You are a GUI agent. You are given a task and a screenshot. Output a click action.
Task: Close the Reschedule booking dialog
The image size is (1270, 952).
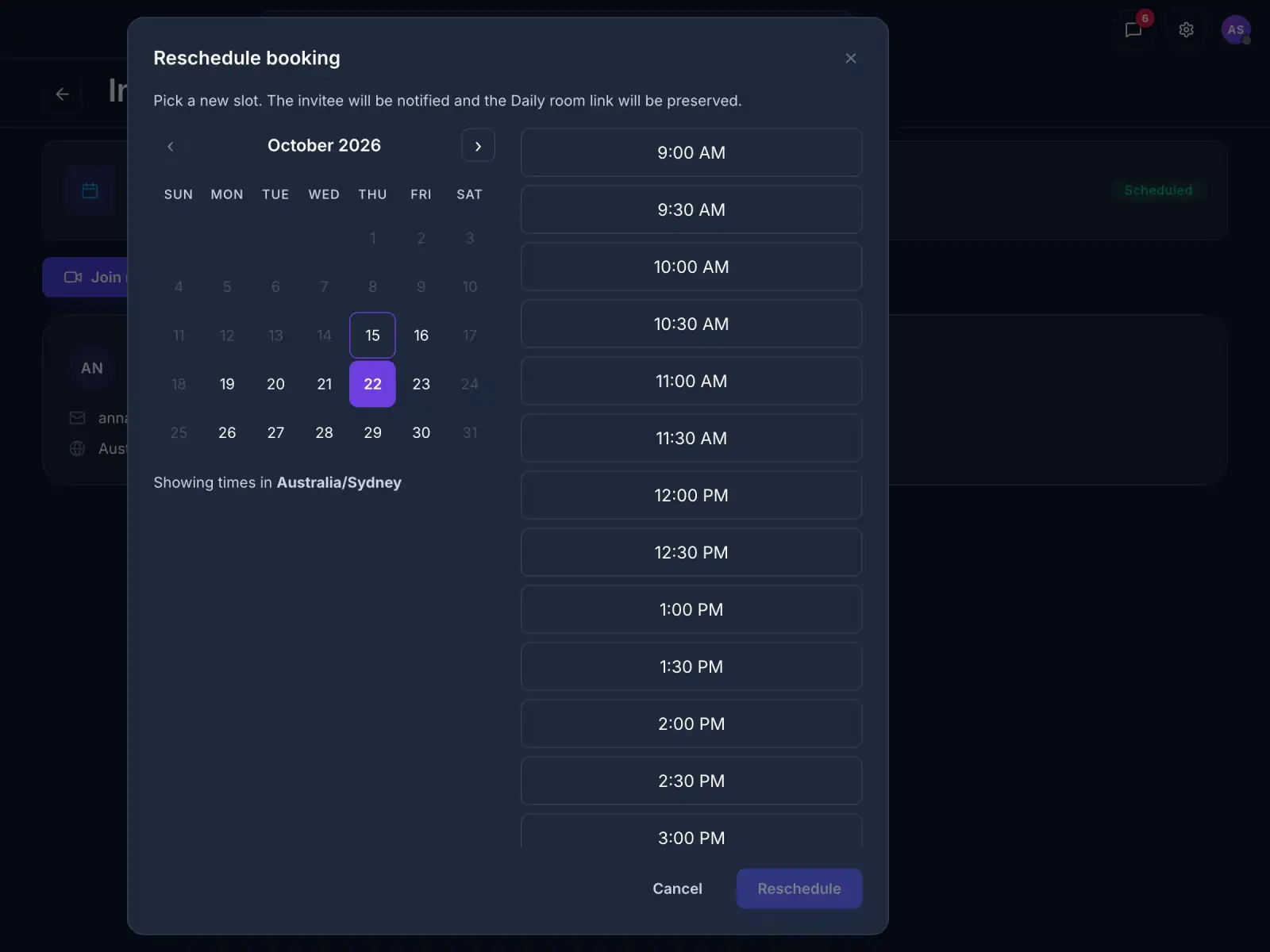[x=850, y=58]
